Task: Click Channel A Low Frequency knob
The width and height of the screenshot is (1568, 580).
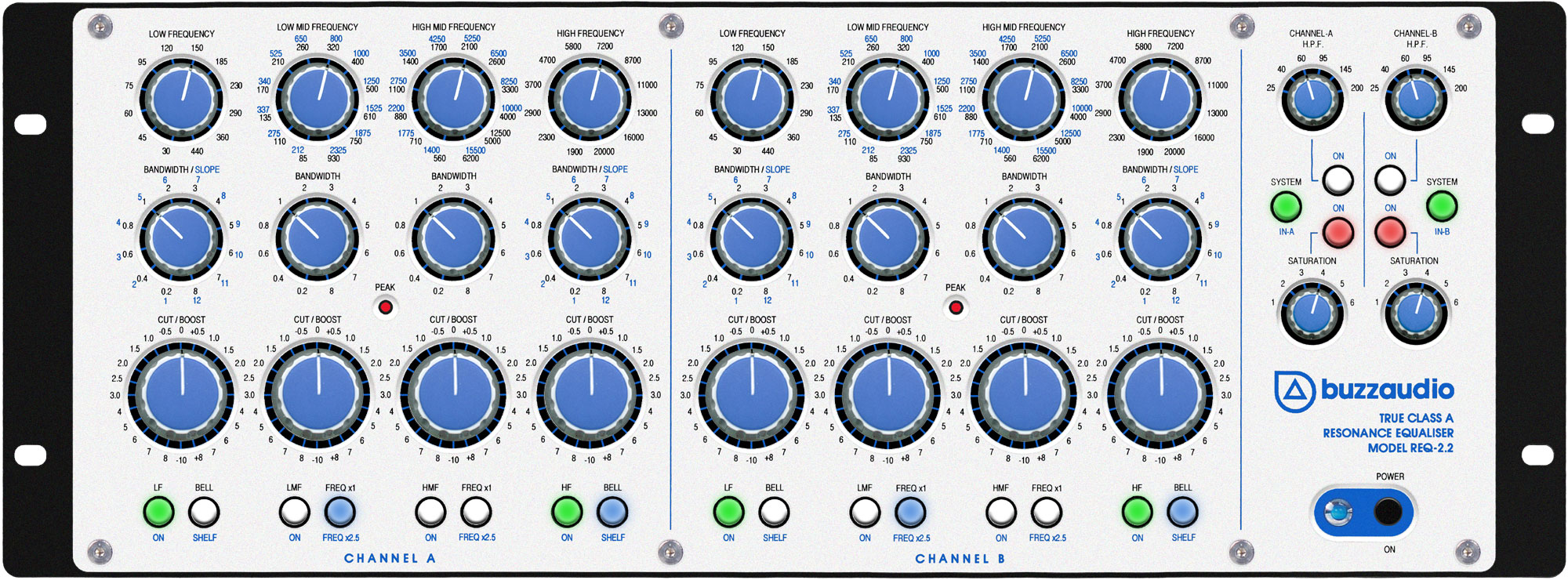Action: (x=181, y=100)
